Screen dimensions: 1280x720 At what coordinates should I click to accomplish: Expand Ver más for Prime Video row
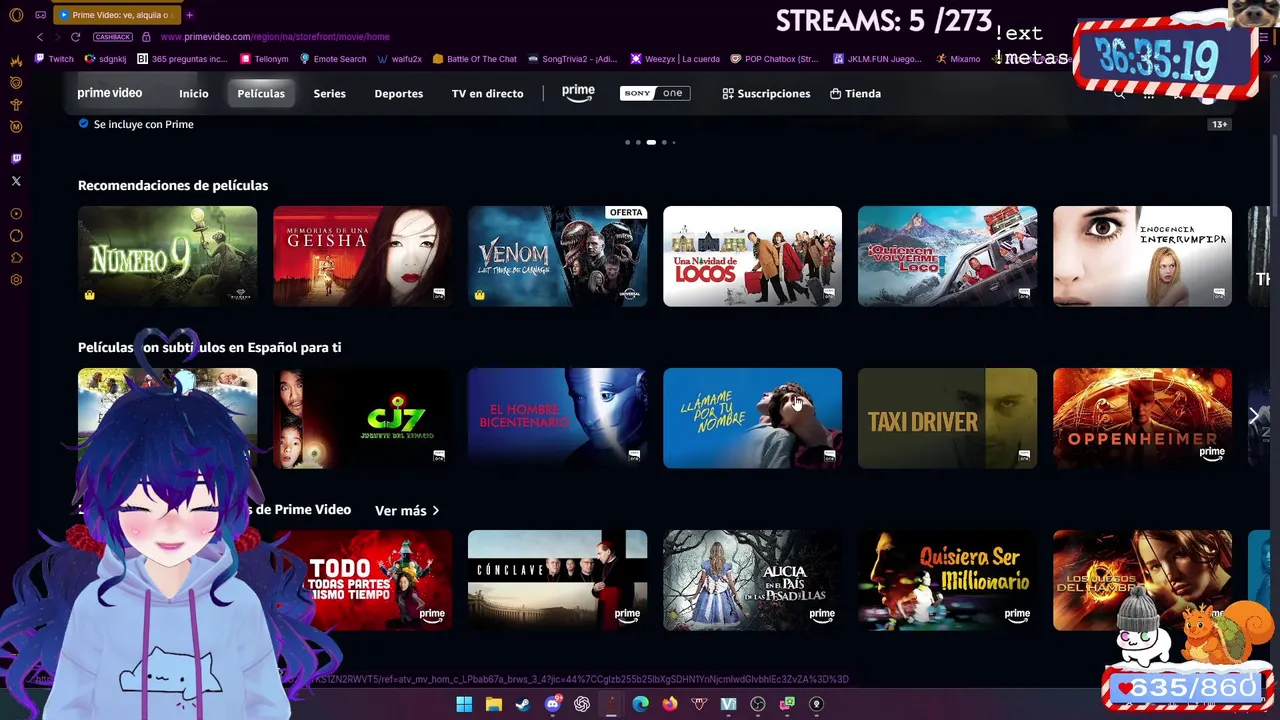(407, 511)
